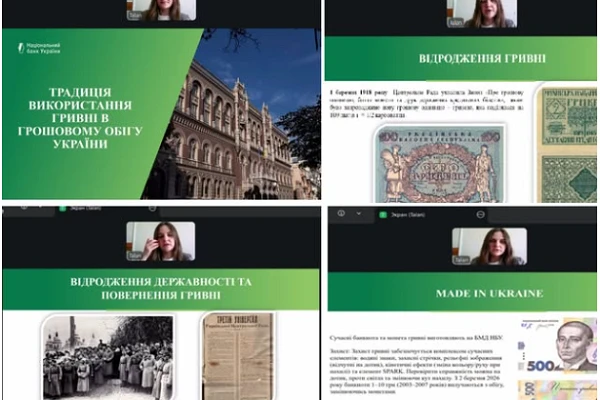This screenshot has height=400, width=600.
Task: Click green screen-share icon above MADE IN UKRAINE slide
Action: [x=383, y=212]
